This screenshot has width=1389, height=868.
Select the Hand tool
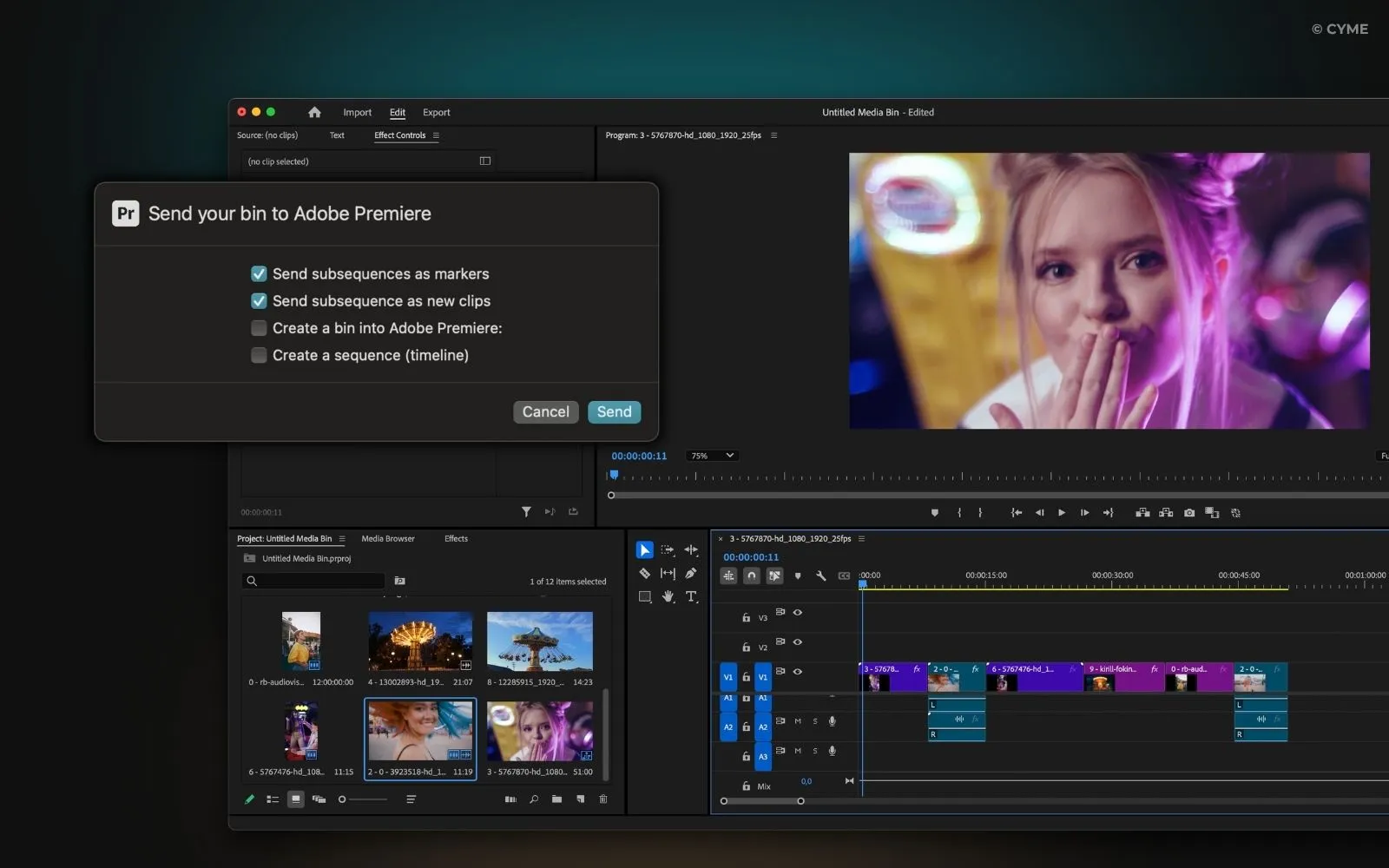pos(668,596)
